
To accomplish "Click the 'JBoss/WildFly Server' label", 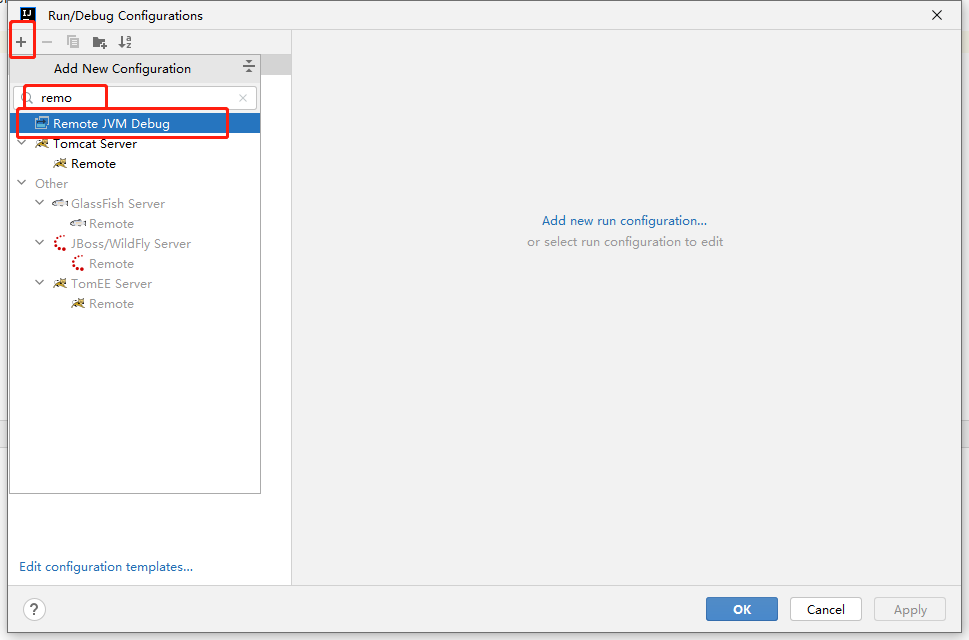I will (x=131, y=243).
